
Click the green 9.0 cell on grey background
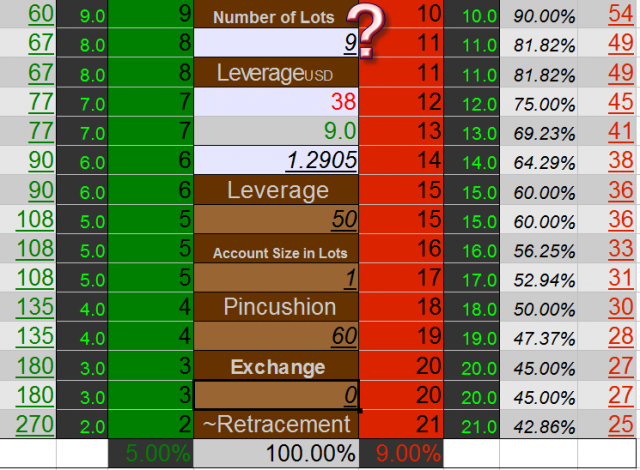276,131
